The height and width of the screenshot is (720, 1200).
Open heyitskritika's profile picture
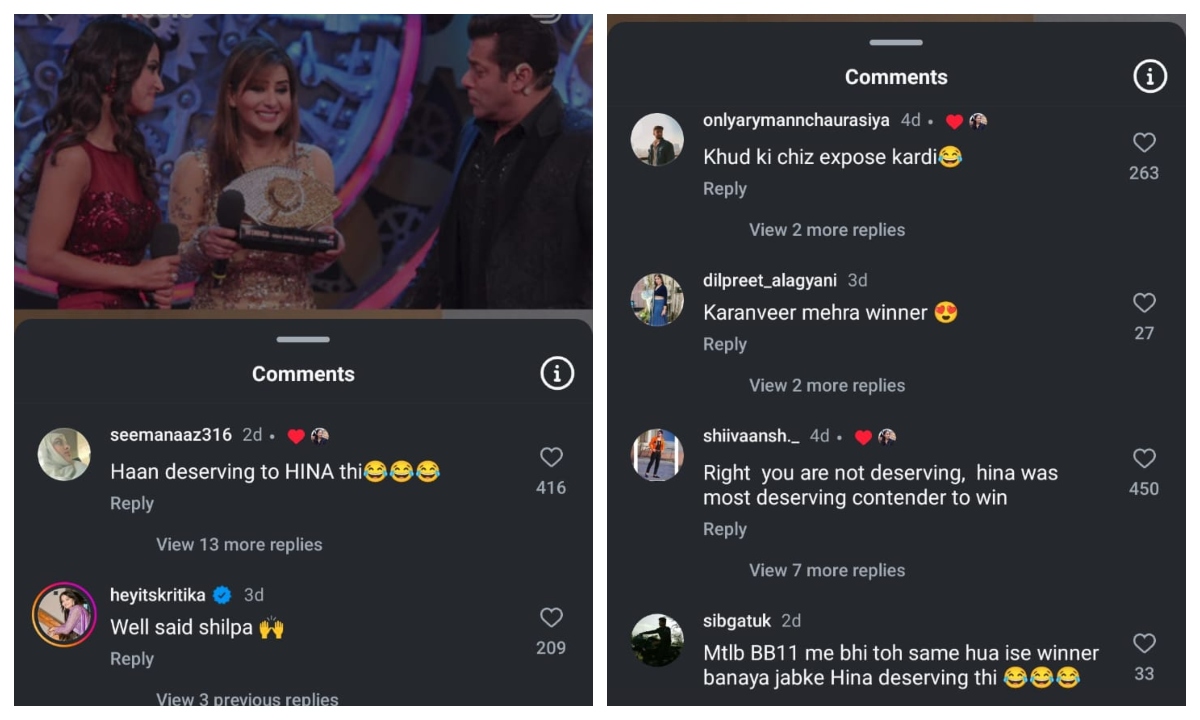[x=63, y=613]
